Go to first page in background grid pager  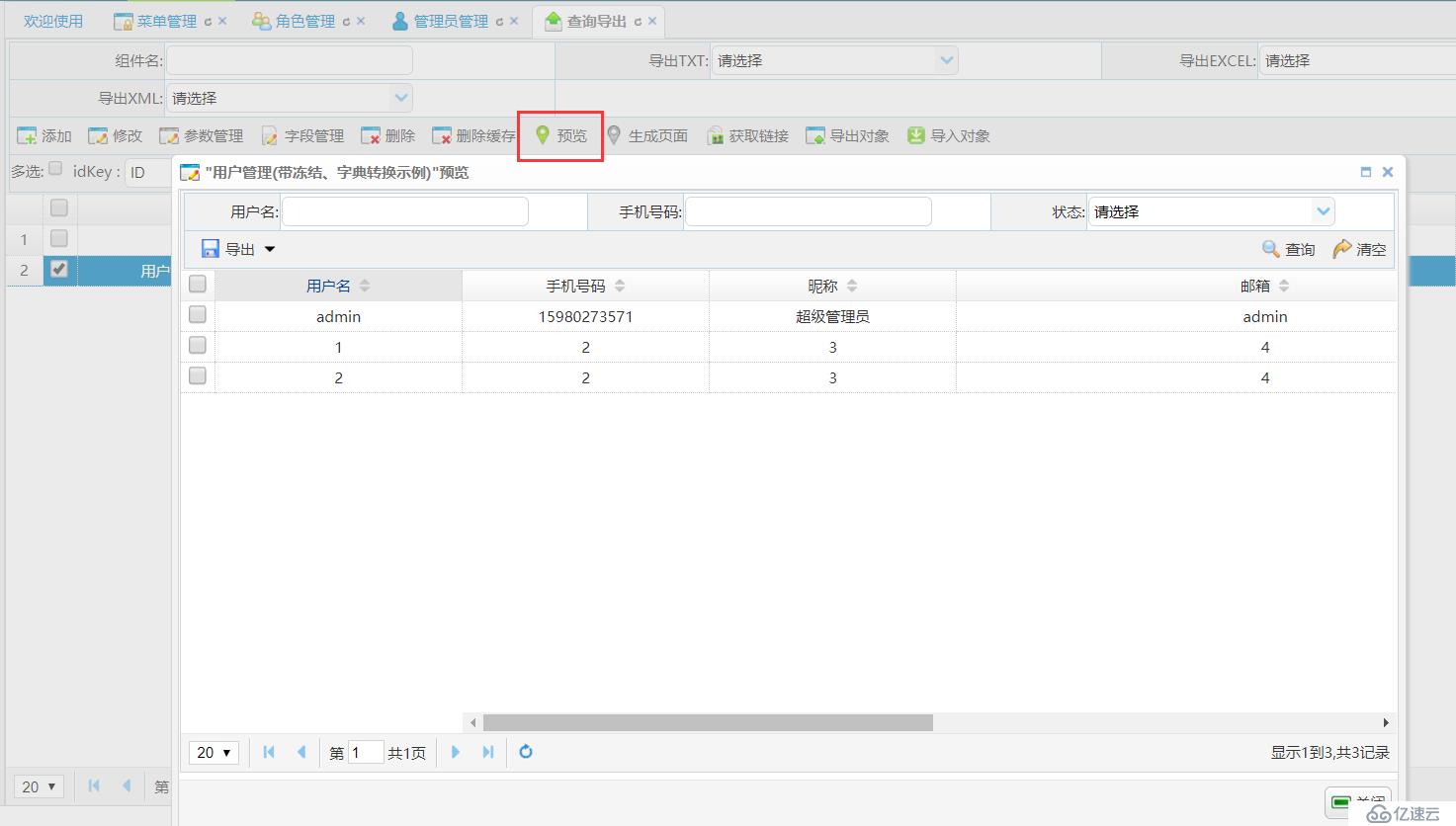(x=94, y=786)
